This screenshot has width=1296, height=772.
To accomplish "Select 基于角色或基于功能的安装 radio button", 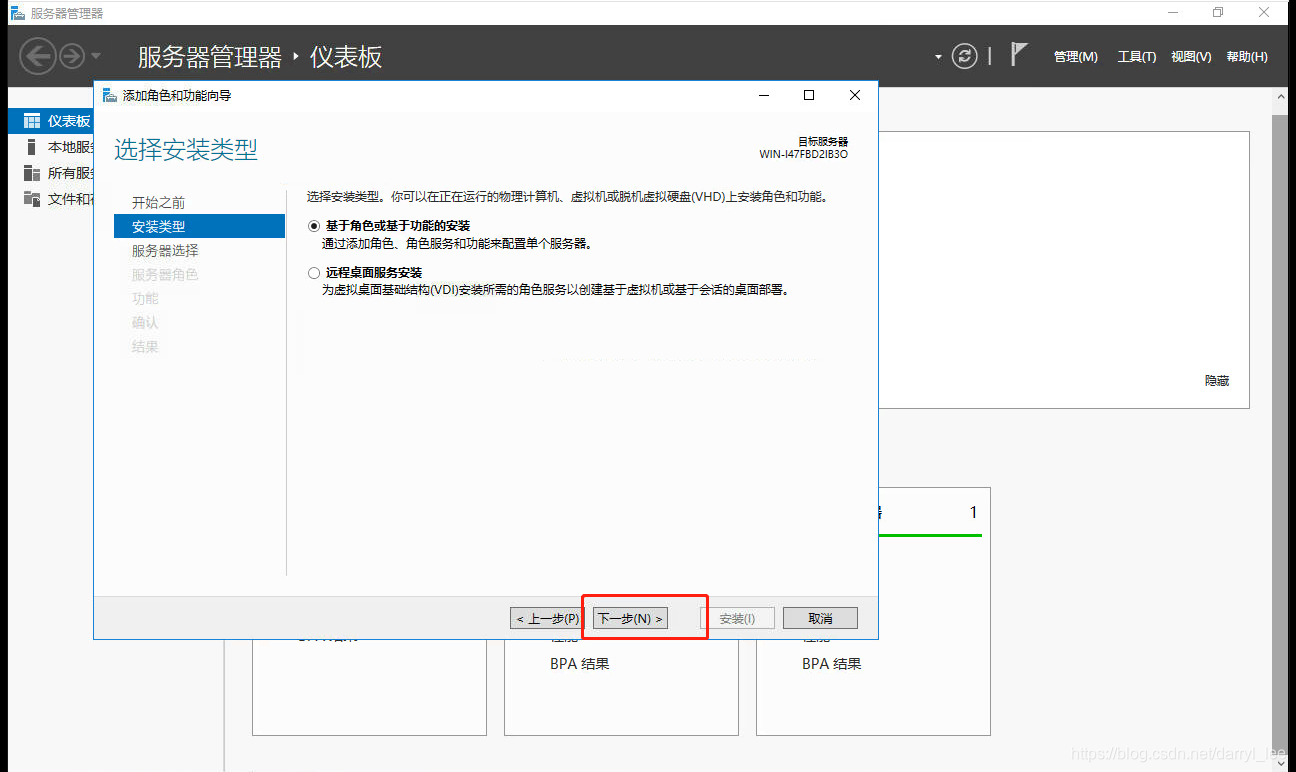I will click(314, 226).
